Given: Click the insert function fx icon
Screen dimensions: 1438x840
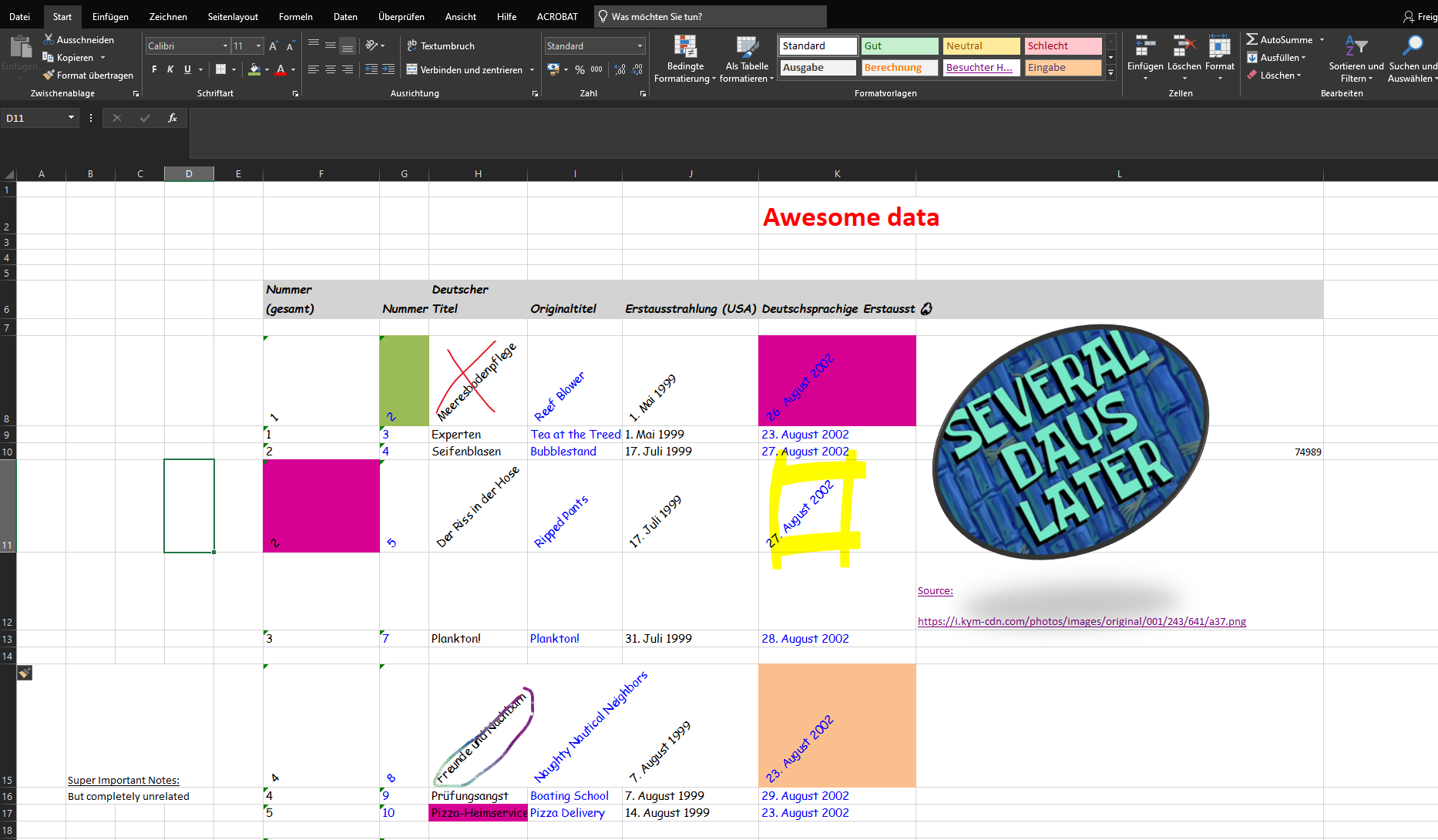Looking at the screenshot, I should pos(173,118).
